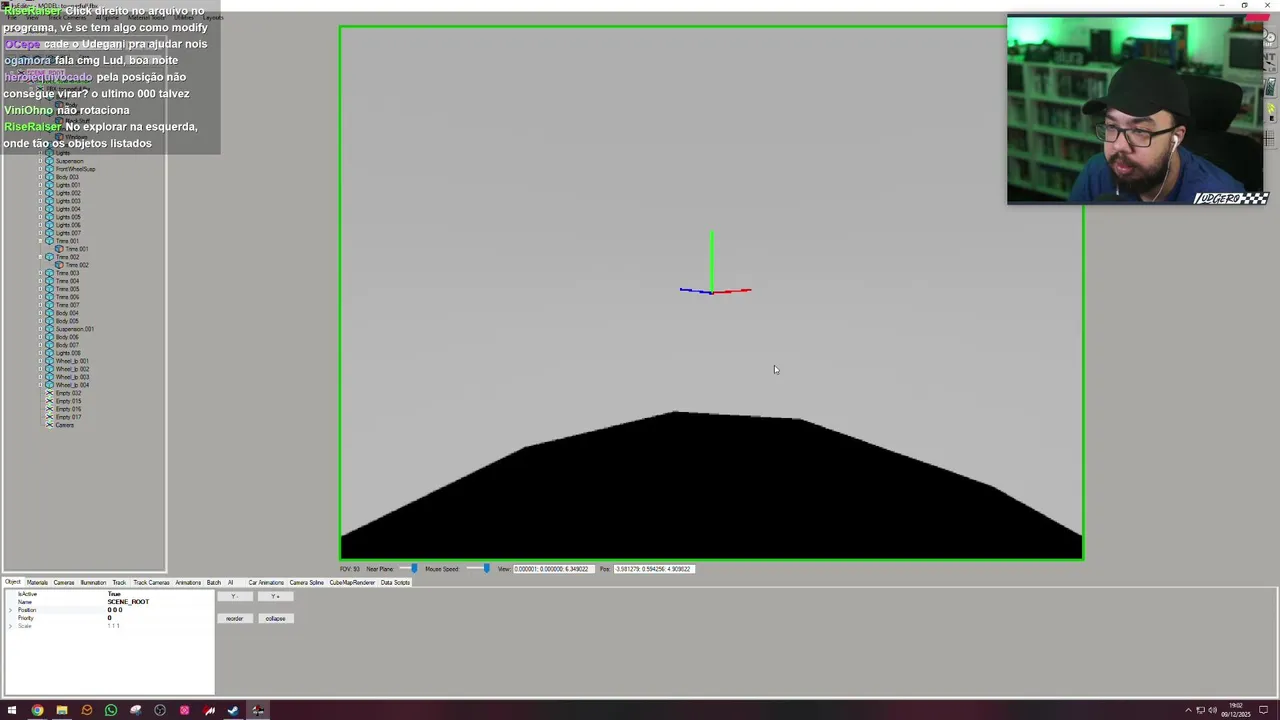Open the Car Animations tab
The height and width of the screenshot is (720, 1280).
coord(266,582)
